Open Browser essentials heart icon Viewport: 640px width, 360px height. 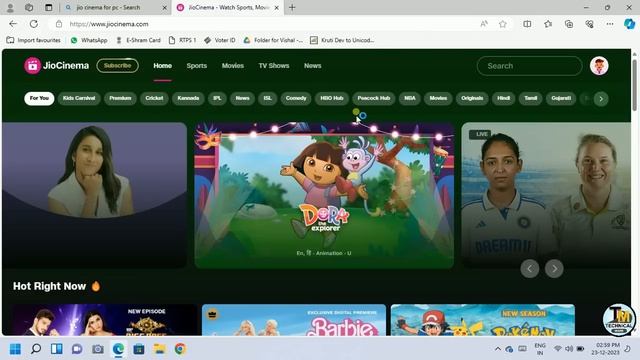(x=589, y=24)
